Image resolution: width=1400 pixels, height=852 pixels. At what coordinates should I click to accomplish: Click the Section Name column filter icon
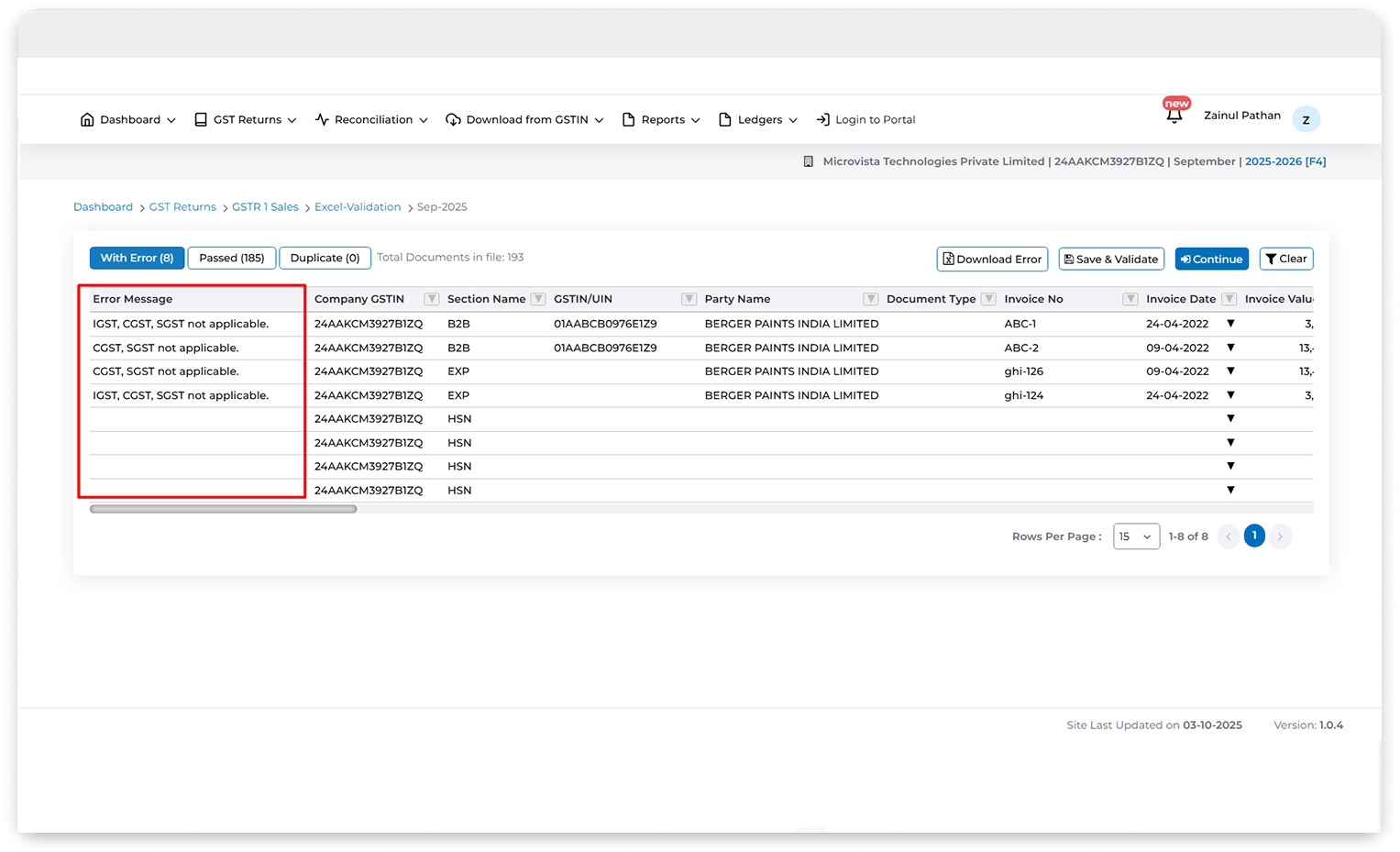click(x=538, y=299)
